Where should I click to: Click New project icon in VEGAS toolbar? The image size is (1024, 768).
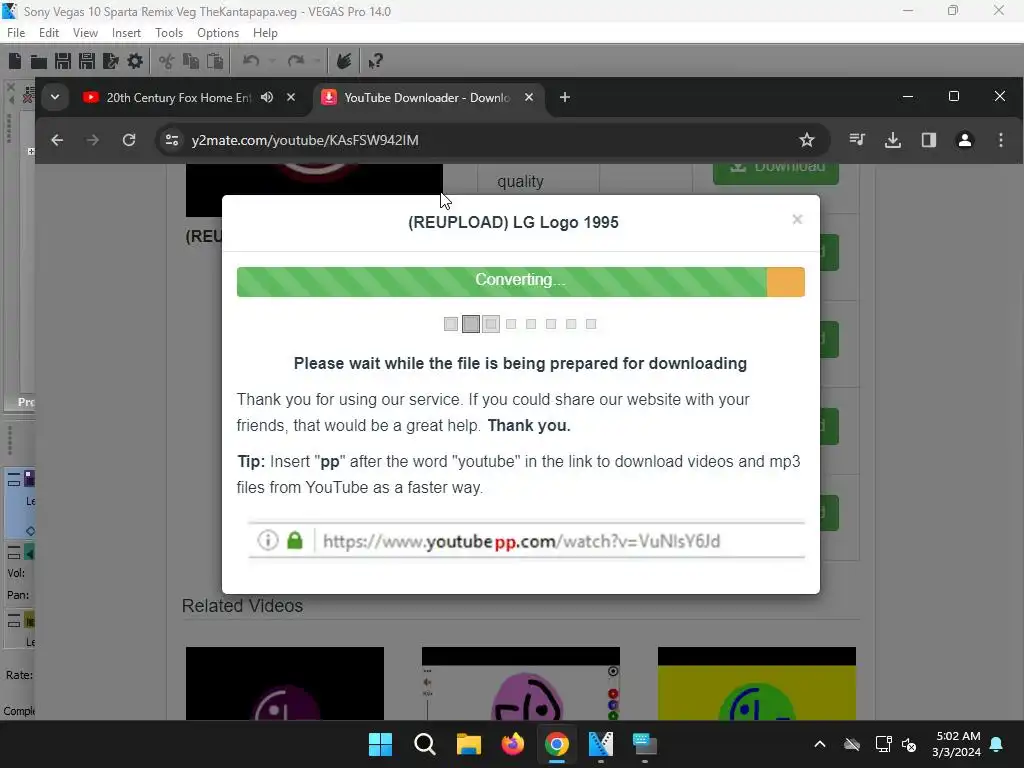tap(15, 61)
